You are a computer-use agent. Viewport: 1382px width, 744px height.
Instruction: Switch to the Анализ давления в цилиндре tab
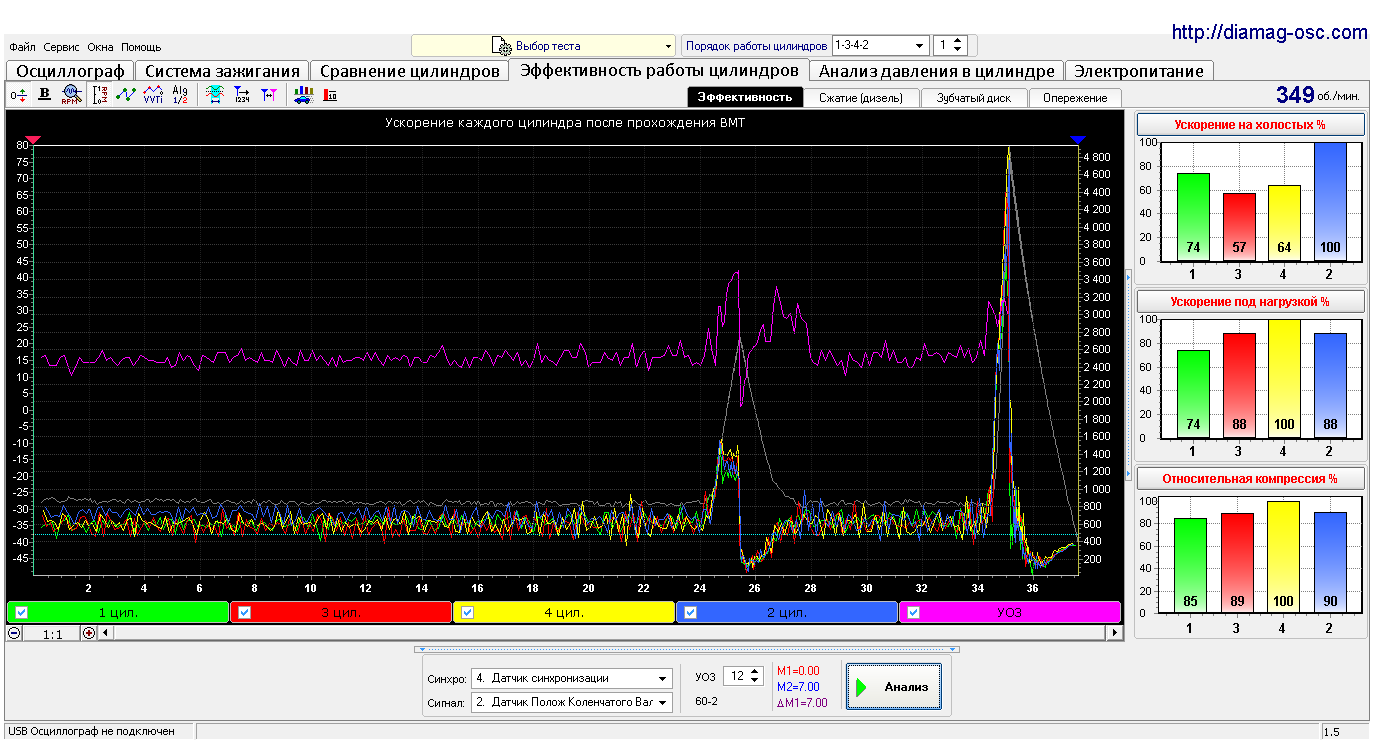pyautogui.click(x=936, y=71)
